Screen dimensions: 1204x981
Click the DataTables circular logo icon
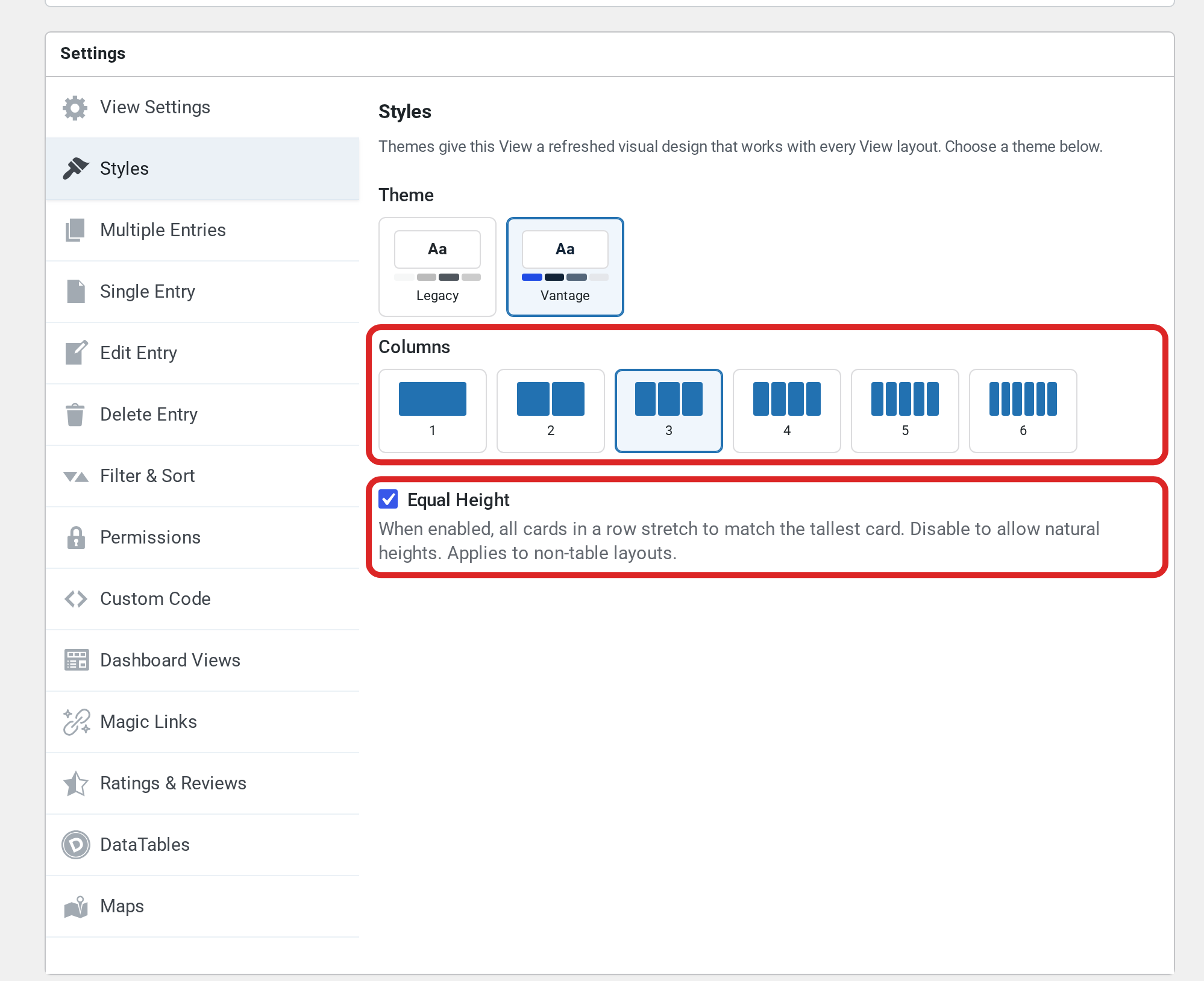[76, 845]
